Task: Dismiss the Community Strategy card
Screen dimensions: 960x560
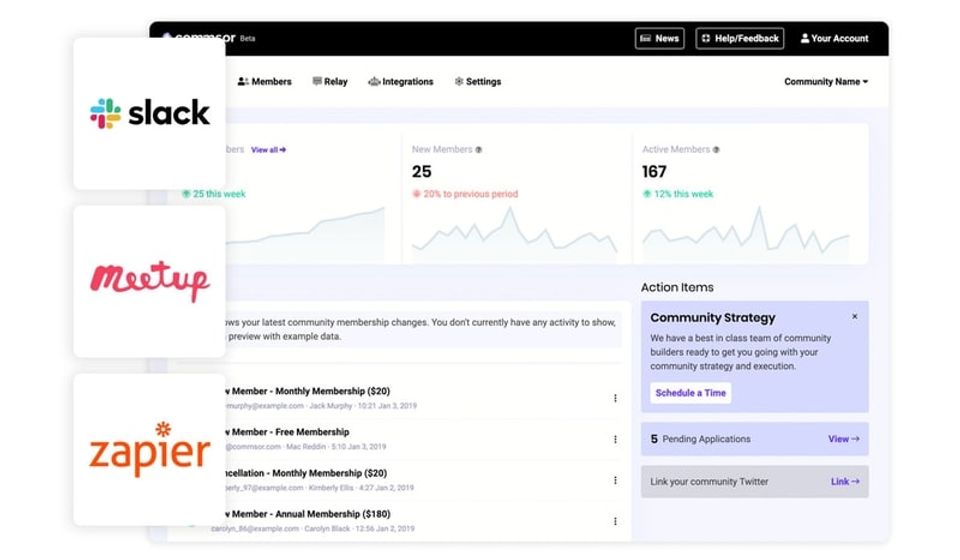Action: pos(855,316)
